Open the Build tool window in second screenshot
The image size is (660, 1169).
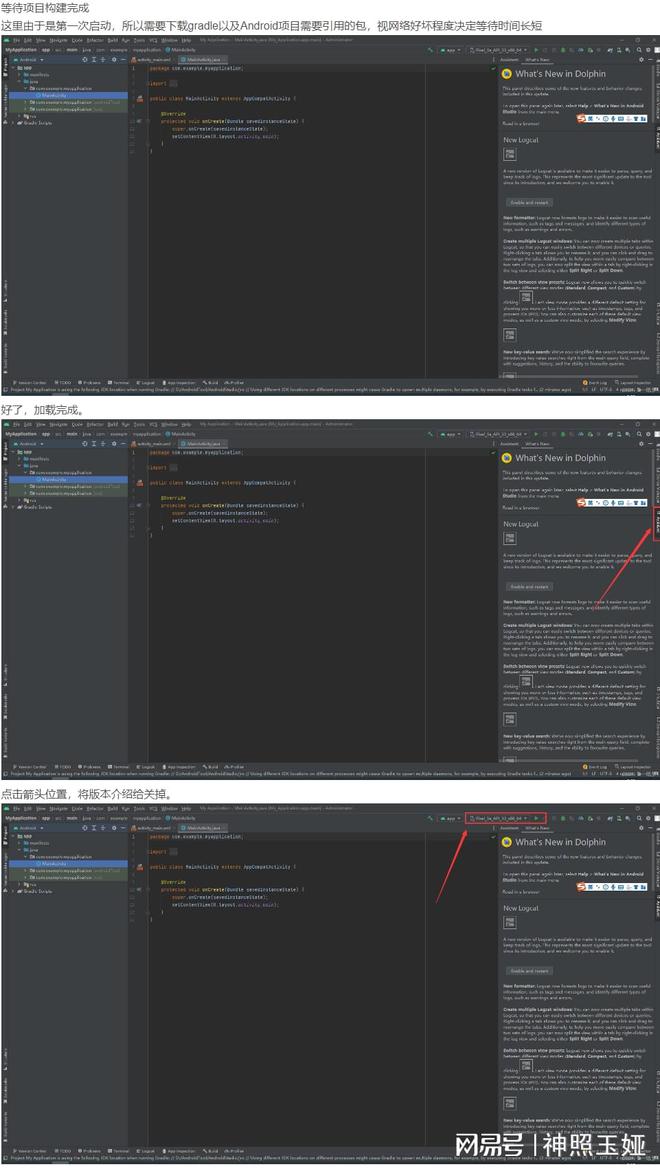point(212,766)
